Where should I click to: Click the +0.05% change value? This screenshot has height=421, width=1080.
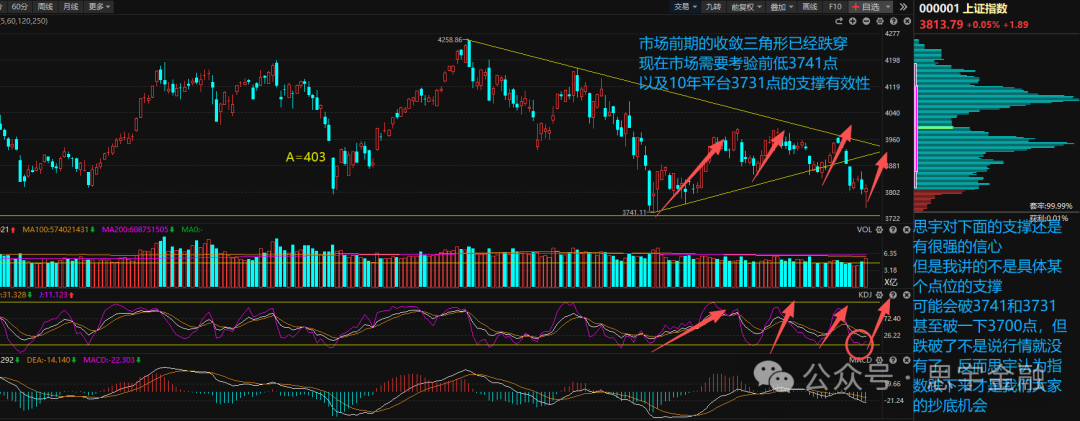982,25
